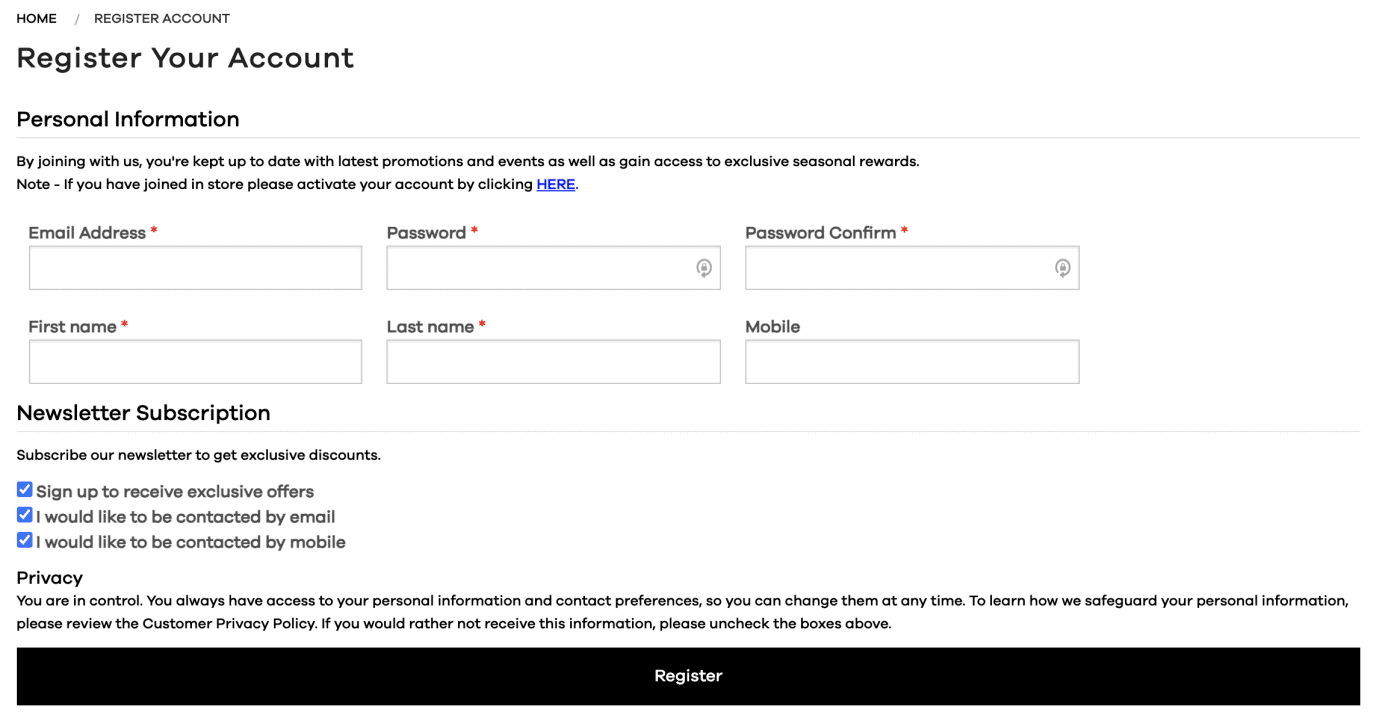This screenshot has width=1400, height=721.
Task: Click the Email Address field label
Action: [x=87, y=233]
